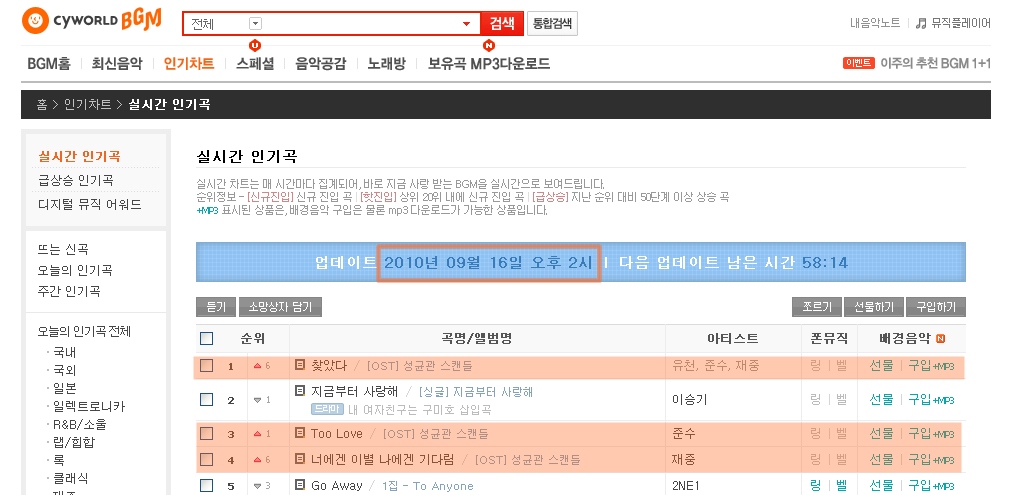Click the 이벤트 badge icon

click(x=859, y=64)
